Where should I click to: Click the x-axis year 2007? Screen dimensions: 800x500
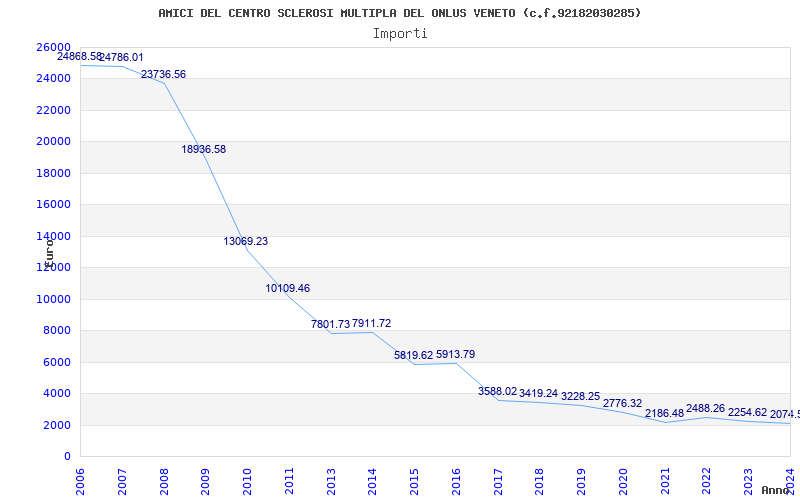click(x=122, y=482)
